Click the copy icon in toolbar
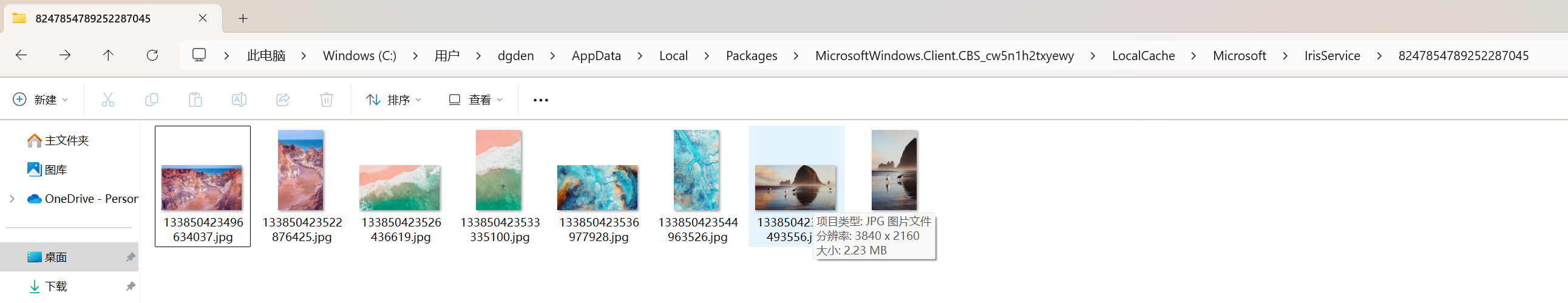 pos(152,100)
